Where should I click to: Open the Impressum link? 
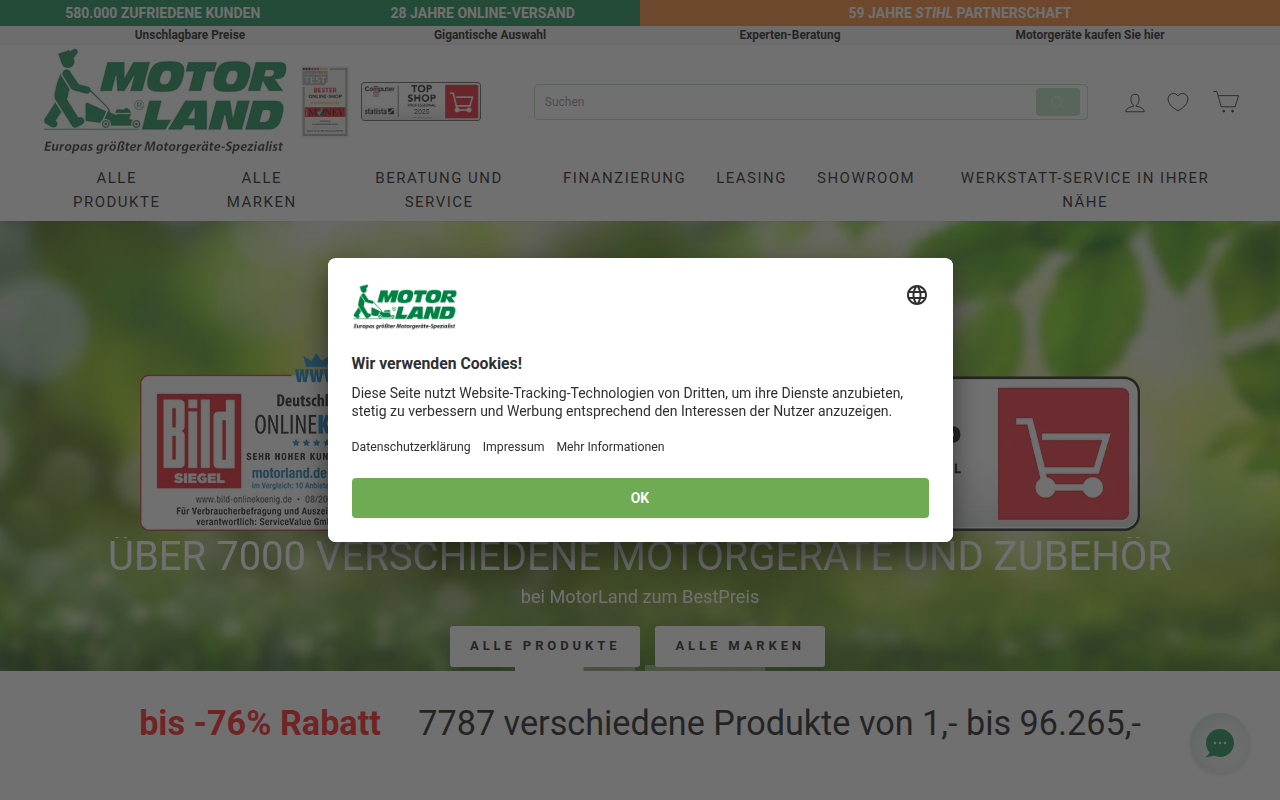(x=513, y=447)
